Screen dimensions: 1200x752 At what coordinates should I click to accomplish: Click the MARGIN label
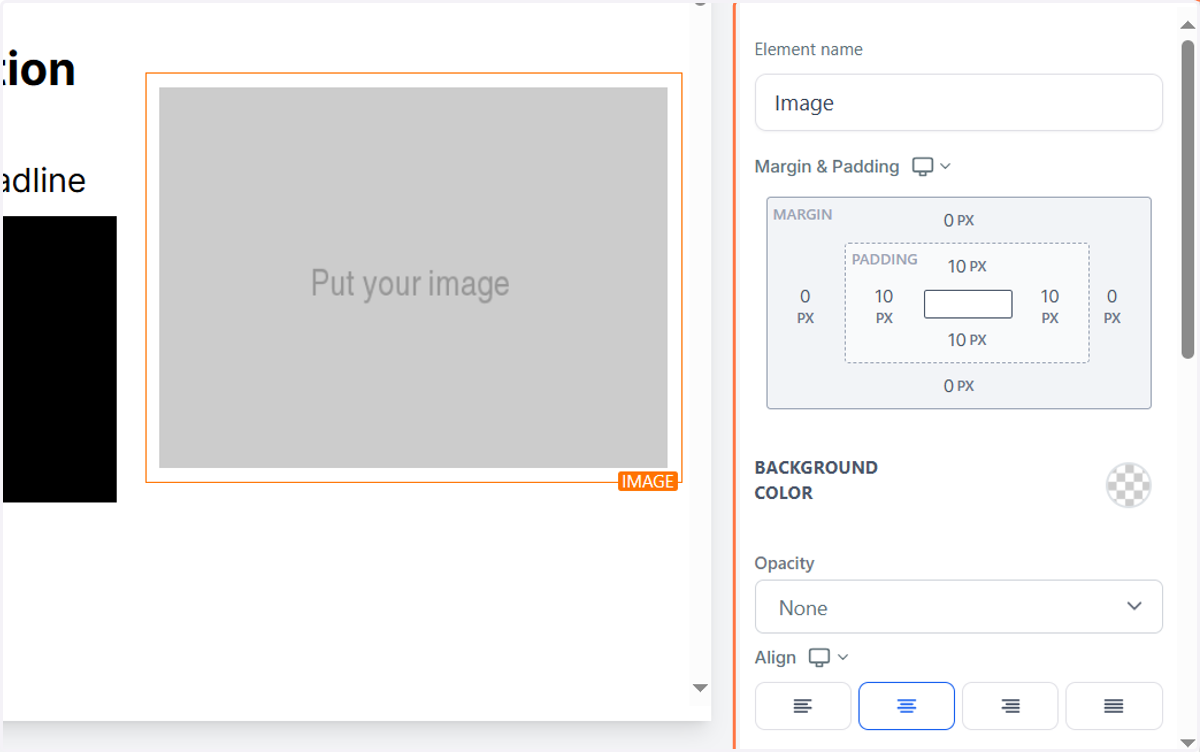click(x=802, y=215)
